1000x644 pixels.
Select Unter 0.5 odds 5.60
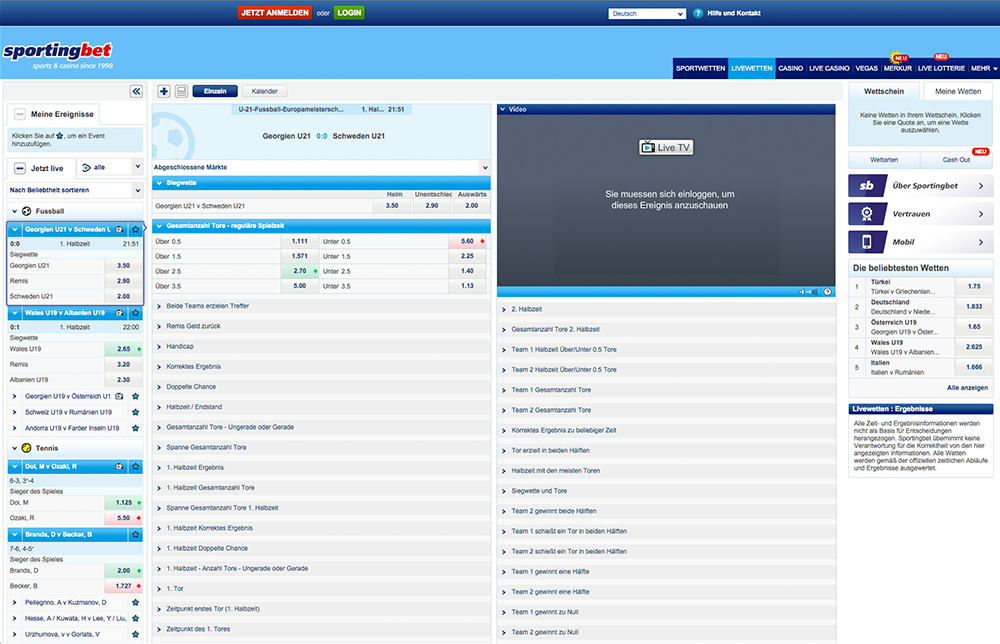click(x=467, y=241)
